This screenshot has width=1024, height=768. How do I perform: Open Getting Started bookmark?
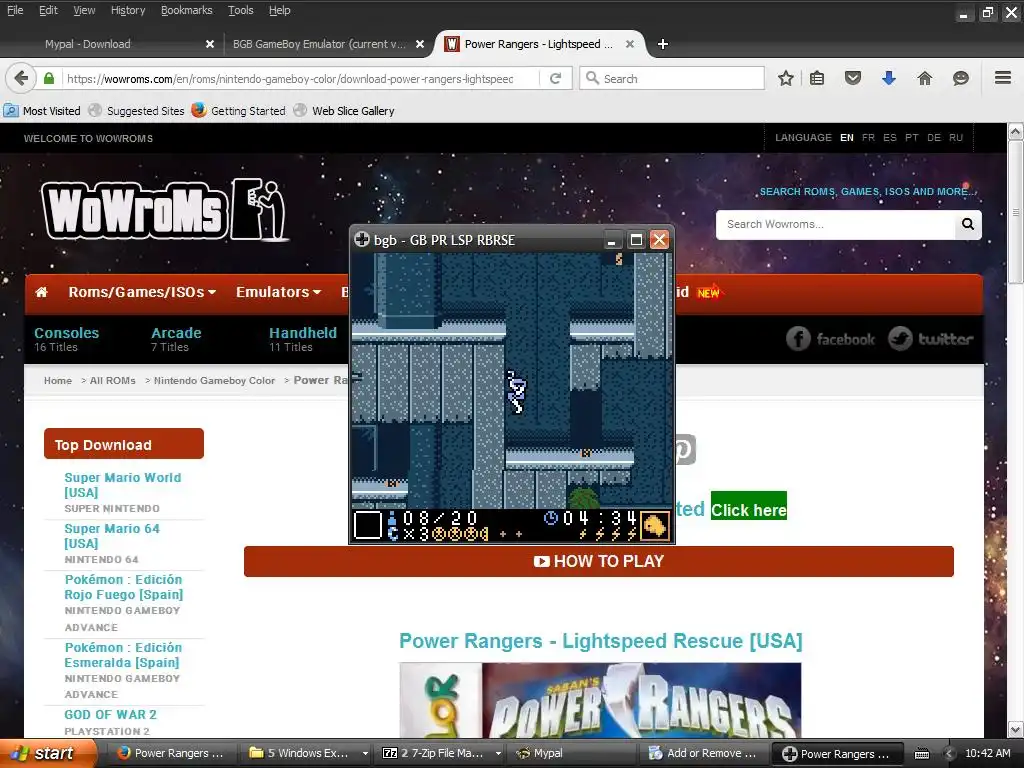click(238, 111)
